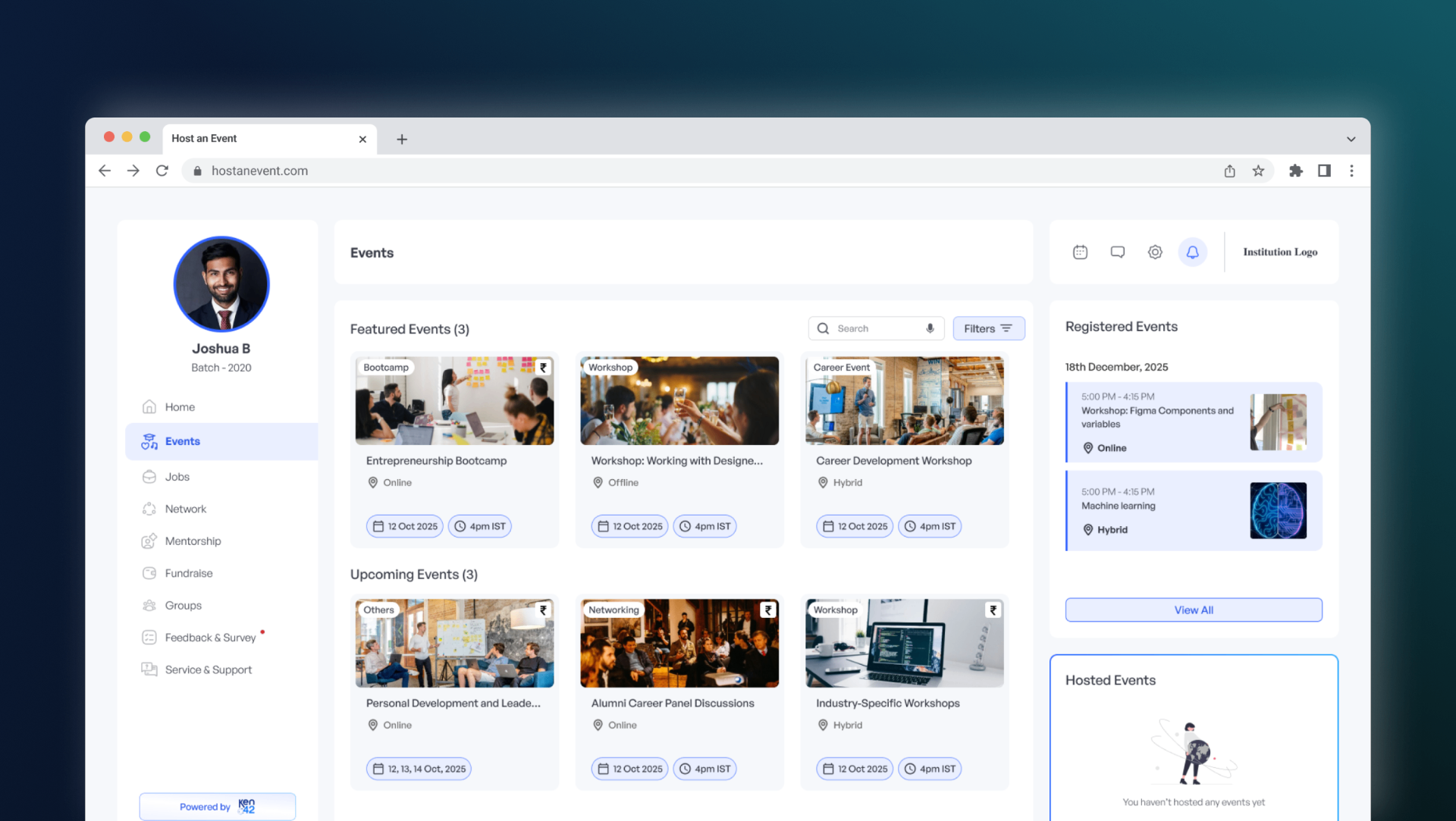Click the Search input field

tap(876, 328)
